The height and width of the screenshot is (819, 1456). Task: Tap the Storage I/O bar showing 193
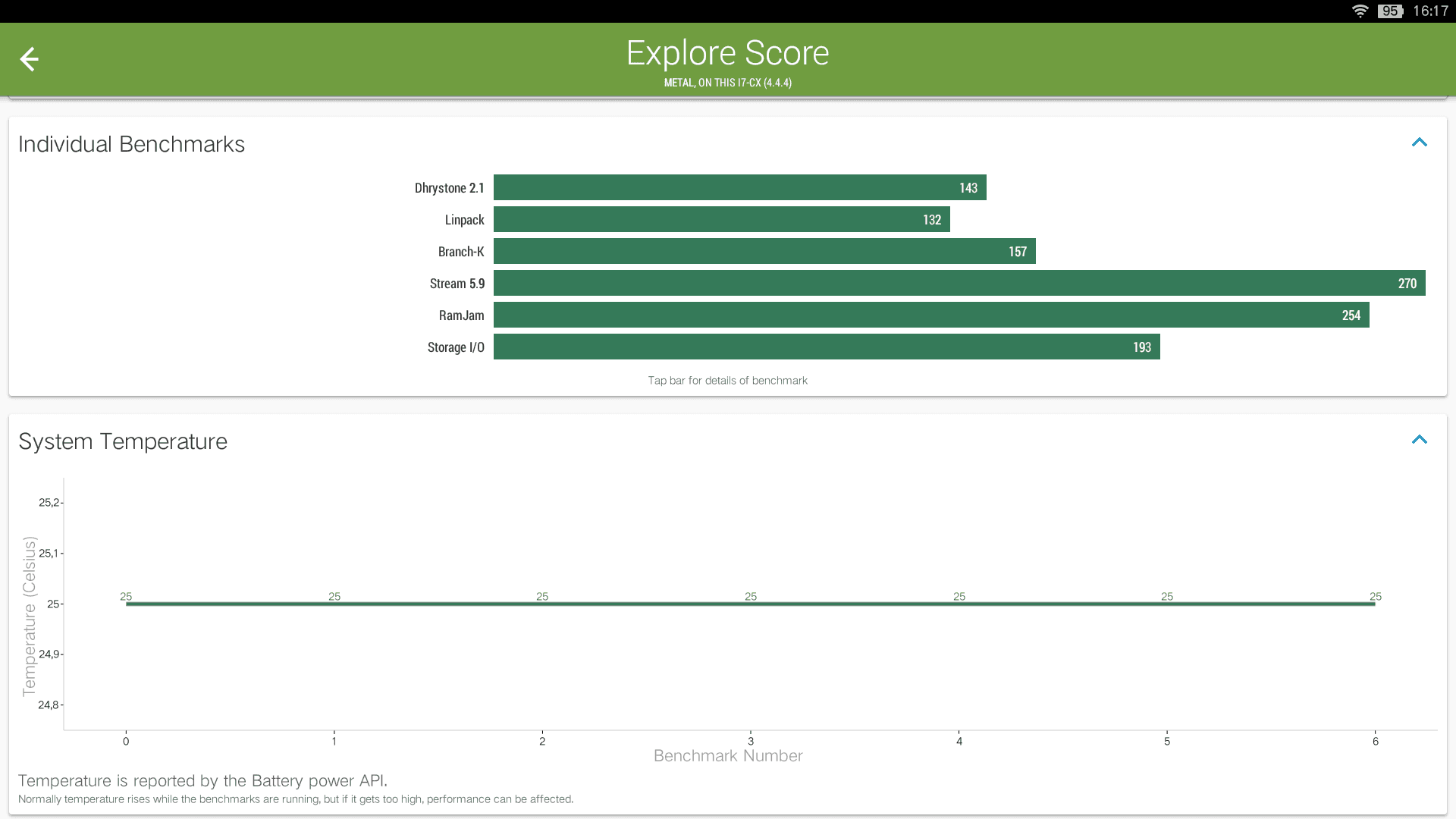pyautogui.click(x=827, y=347)
